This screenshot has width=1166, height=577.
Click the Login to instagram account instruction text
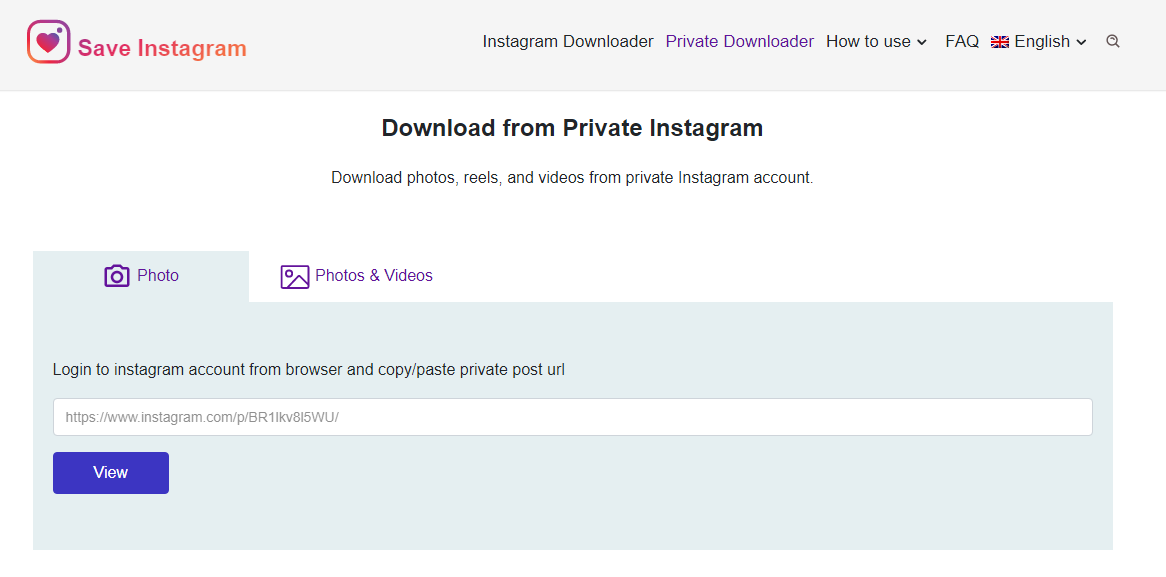[x=308, y=370]
